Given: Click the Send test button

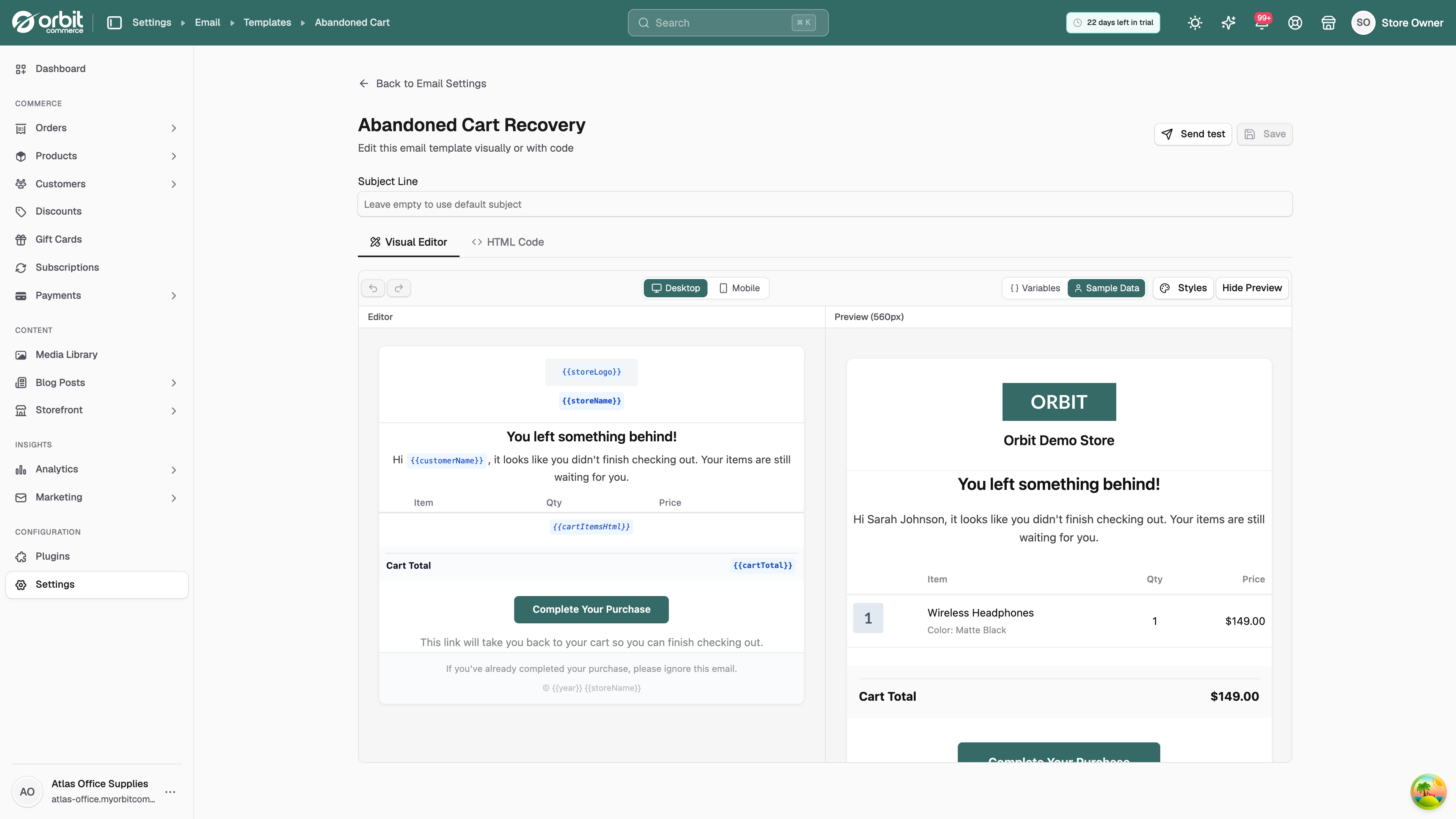Looking at the screenshot, I should [x=1192, y=134].
